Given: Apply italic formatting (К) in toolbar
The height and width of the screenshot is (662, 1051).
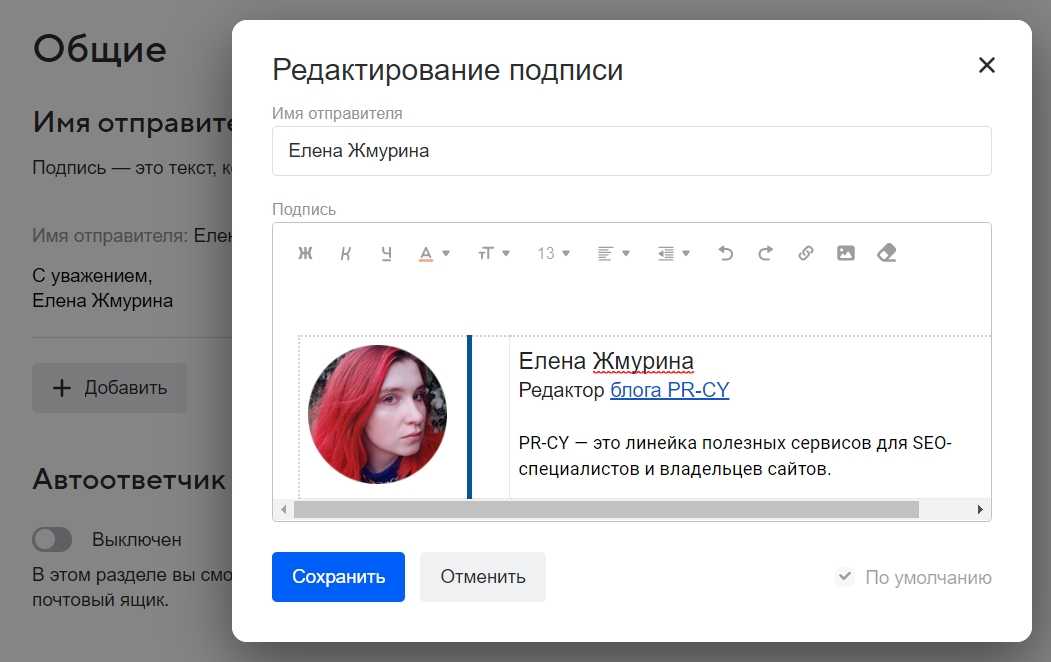Looking at the screenshot, I should (x=346, y=254).
